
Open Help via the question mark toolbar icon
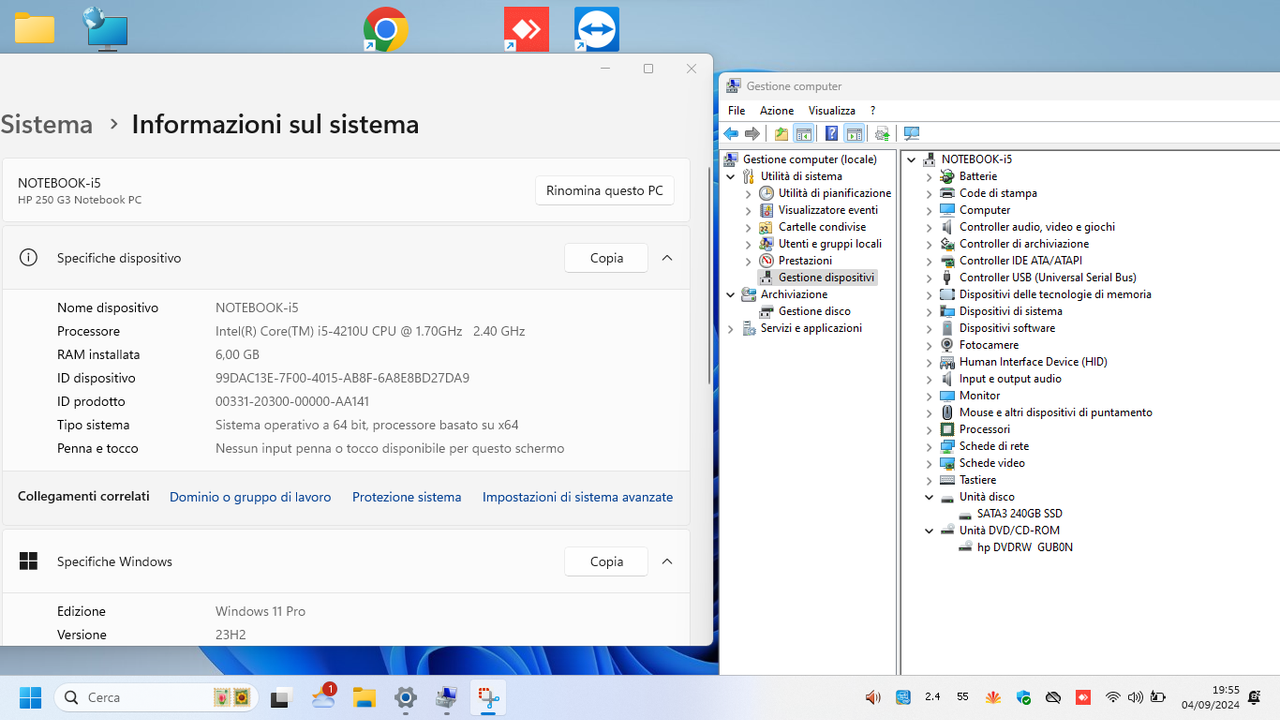pos(831,133)
